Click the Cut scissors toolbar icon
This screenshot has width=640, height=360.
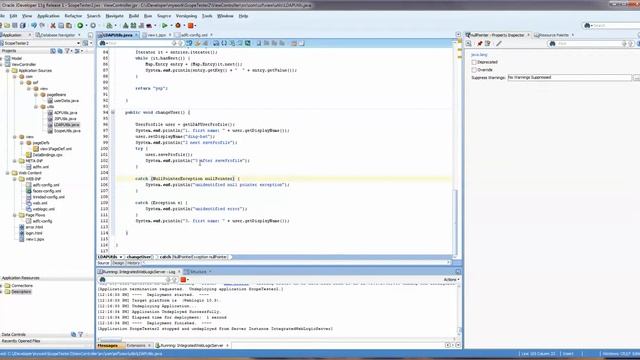pyautogui.click(x=53, y=26)
